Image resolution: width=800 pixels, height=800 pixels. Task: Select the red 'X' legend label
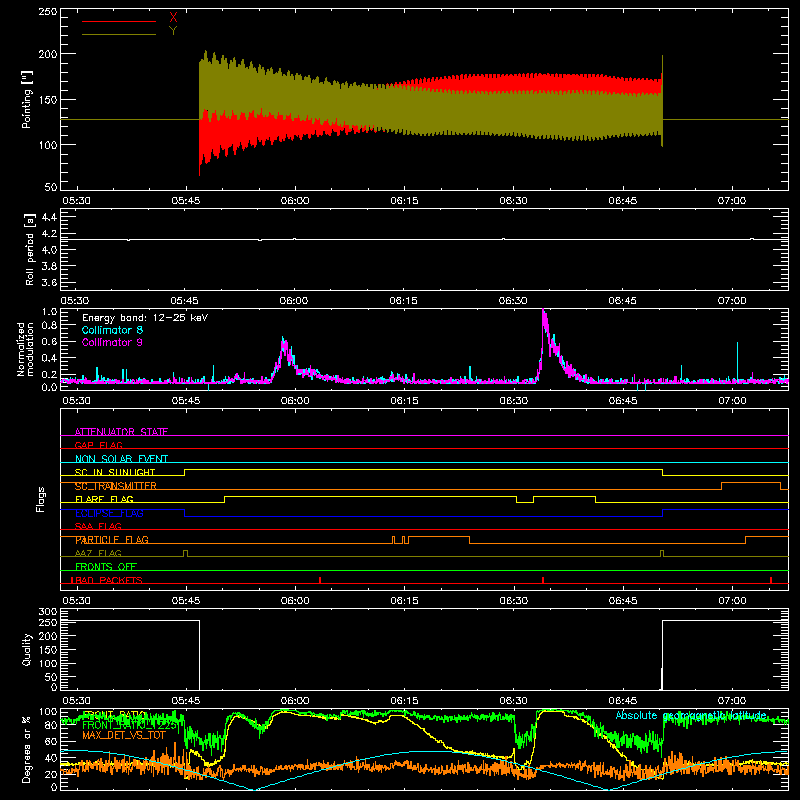point(173,18)
